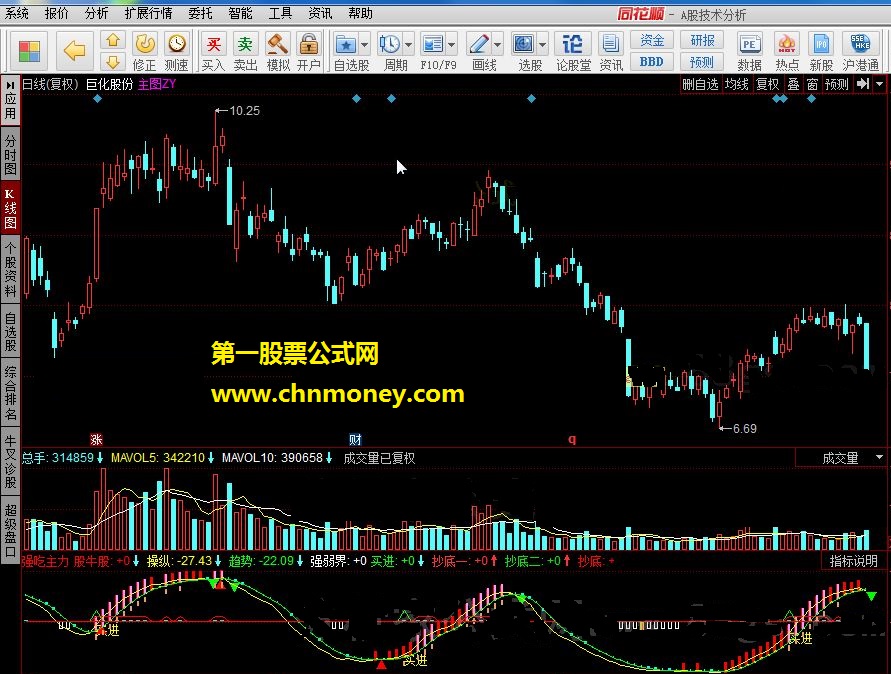Open the 自选股 side tab
Viewport: 891px width, 674px height.
[x=10, y=331]
